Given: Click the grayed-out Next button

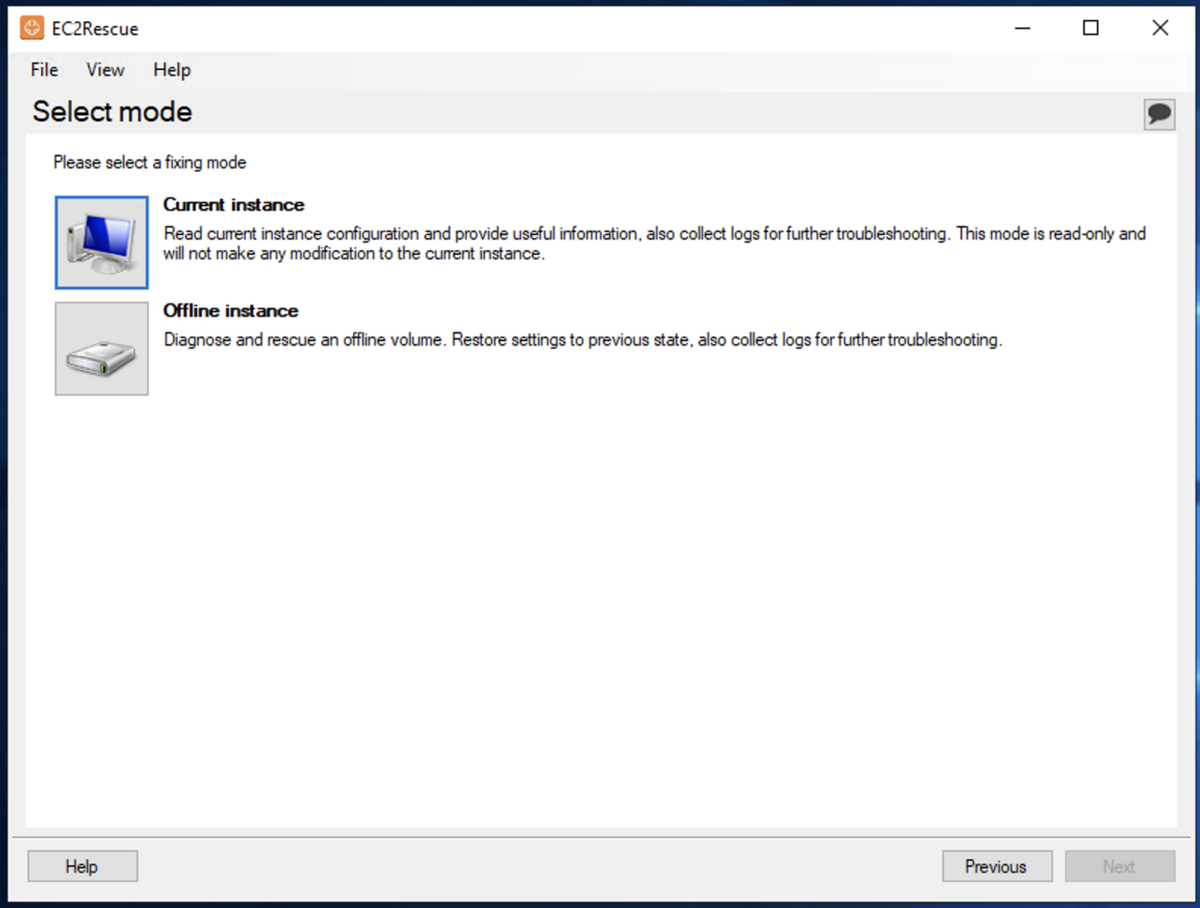Looking at the screenshot, I should [1120, 866].
